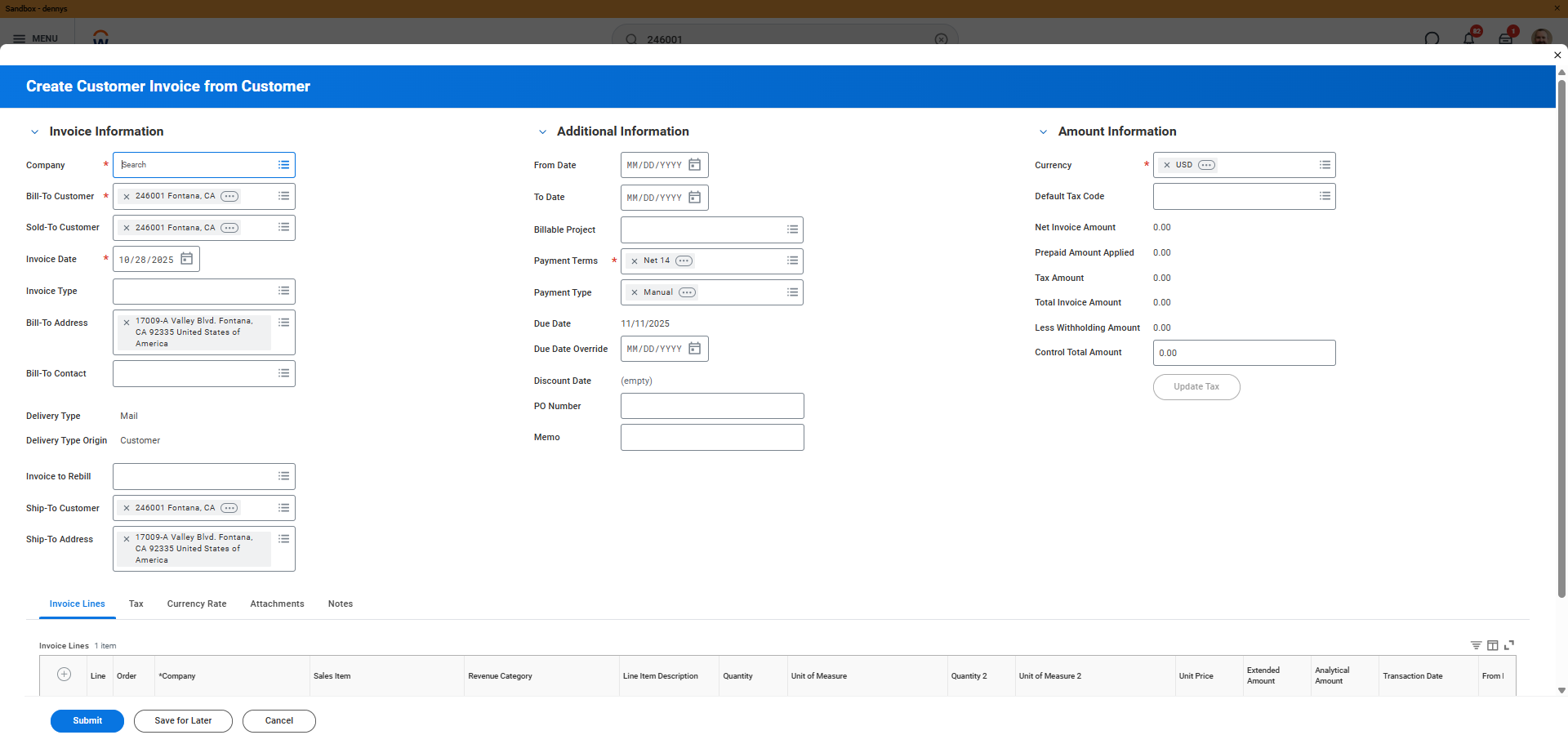The height and width of the screenshot is (744, 1568).
Task: Switch to the Currency Rate tab
Action: [x=197, y=604]
